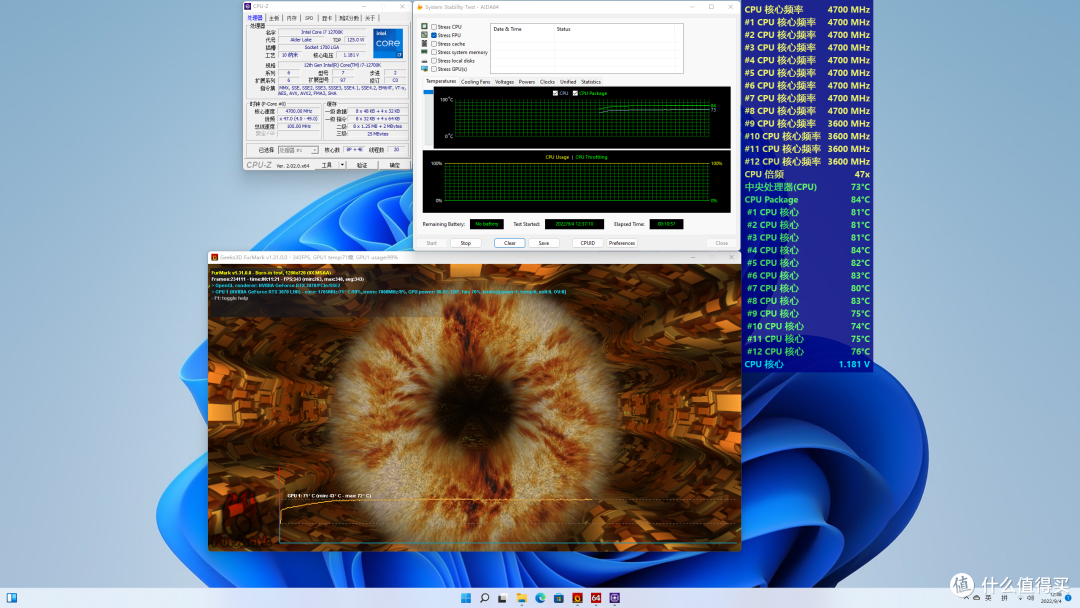Switch to FurMark via its taskbar icon

577,598
